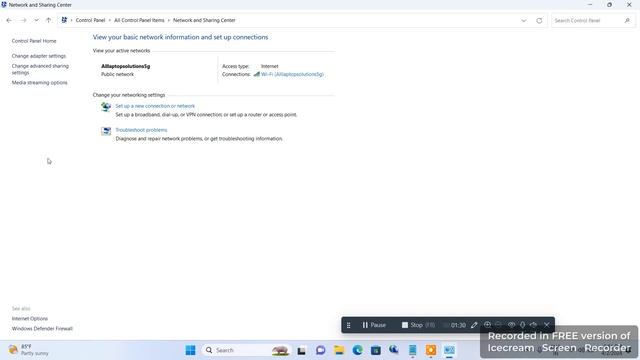Pause the Icecream screen recording

(x=373, y=325)
